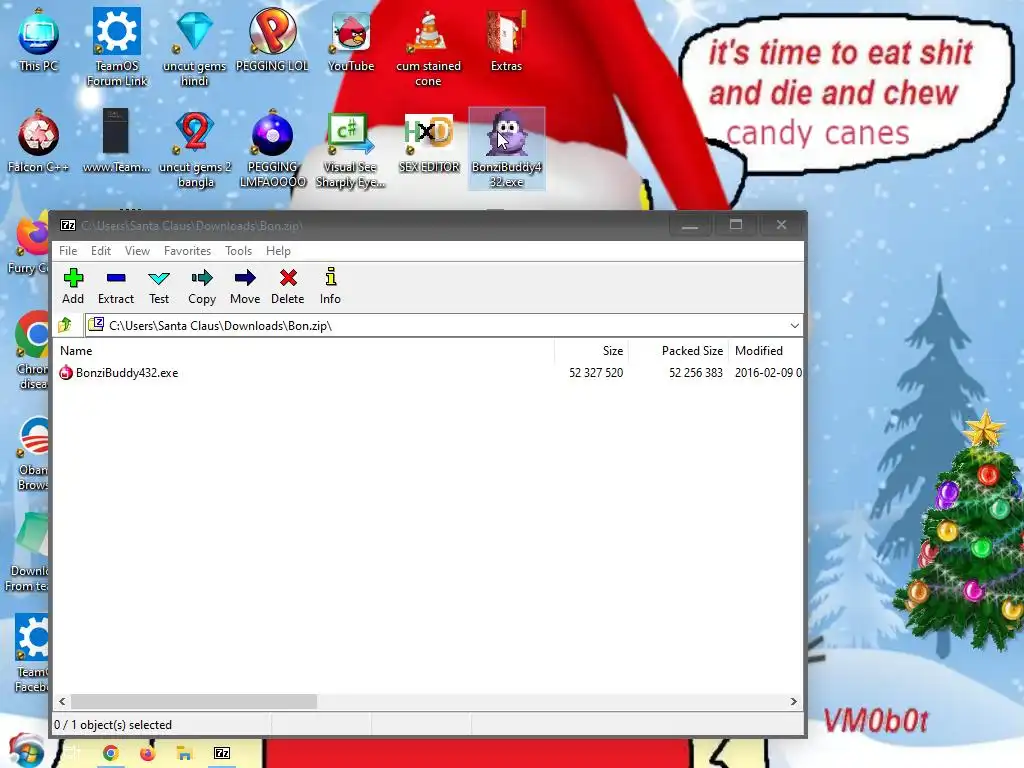Select the purple ornament PEGGING LMFAOOOO icon

coord(273,149)
